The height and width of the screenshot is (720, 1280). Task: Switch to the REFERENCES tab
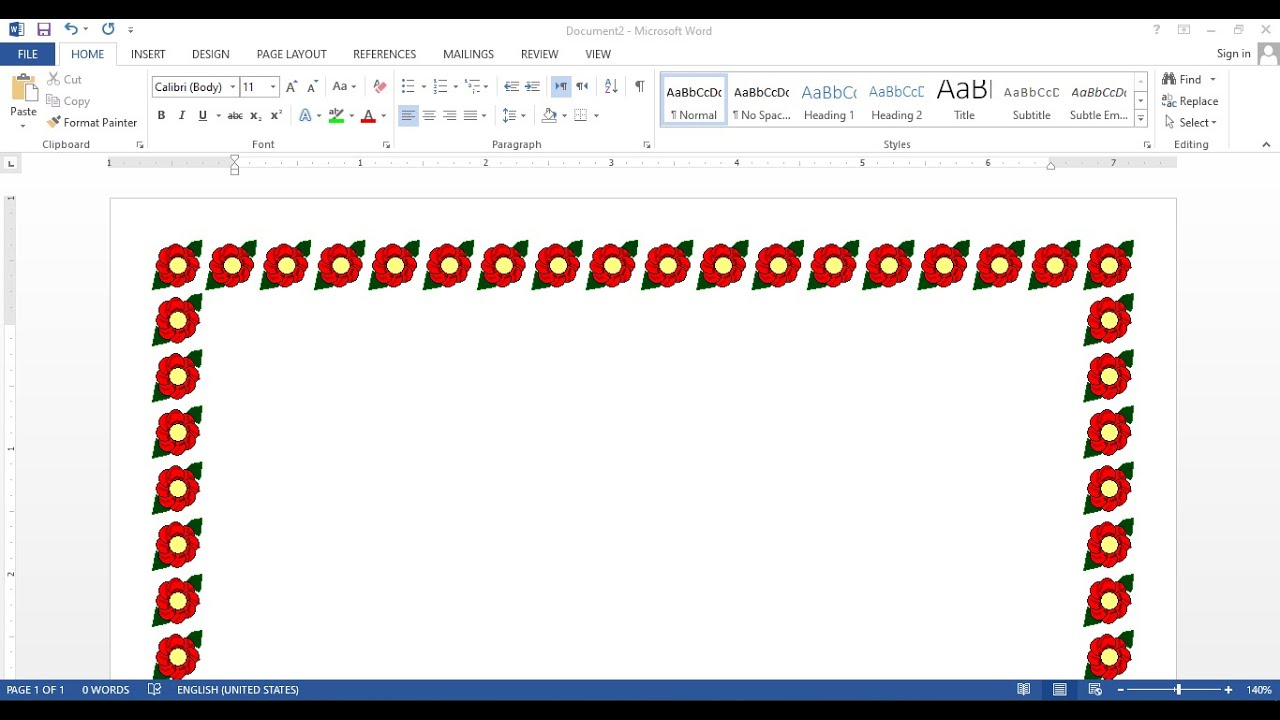pos(384,54)
